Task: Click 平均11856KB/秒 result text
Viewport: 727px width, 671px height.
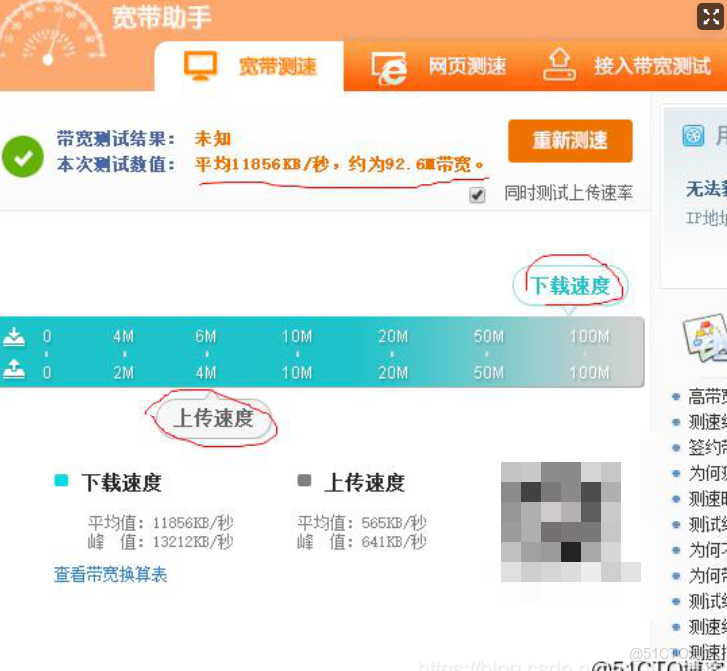Action: [262, 164]
